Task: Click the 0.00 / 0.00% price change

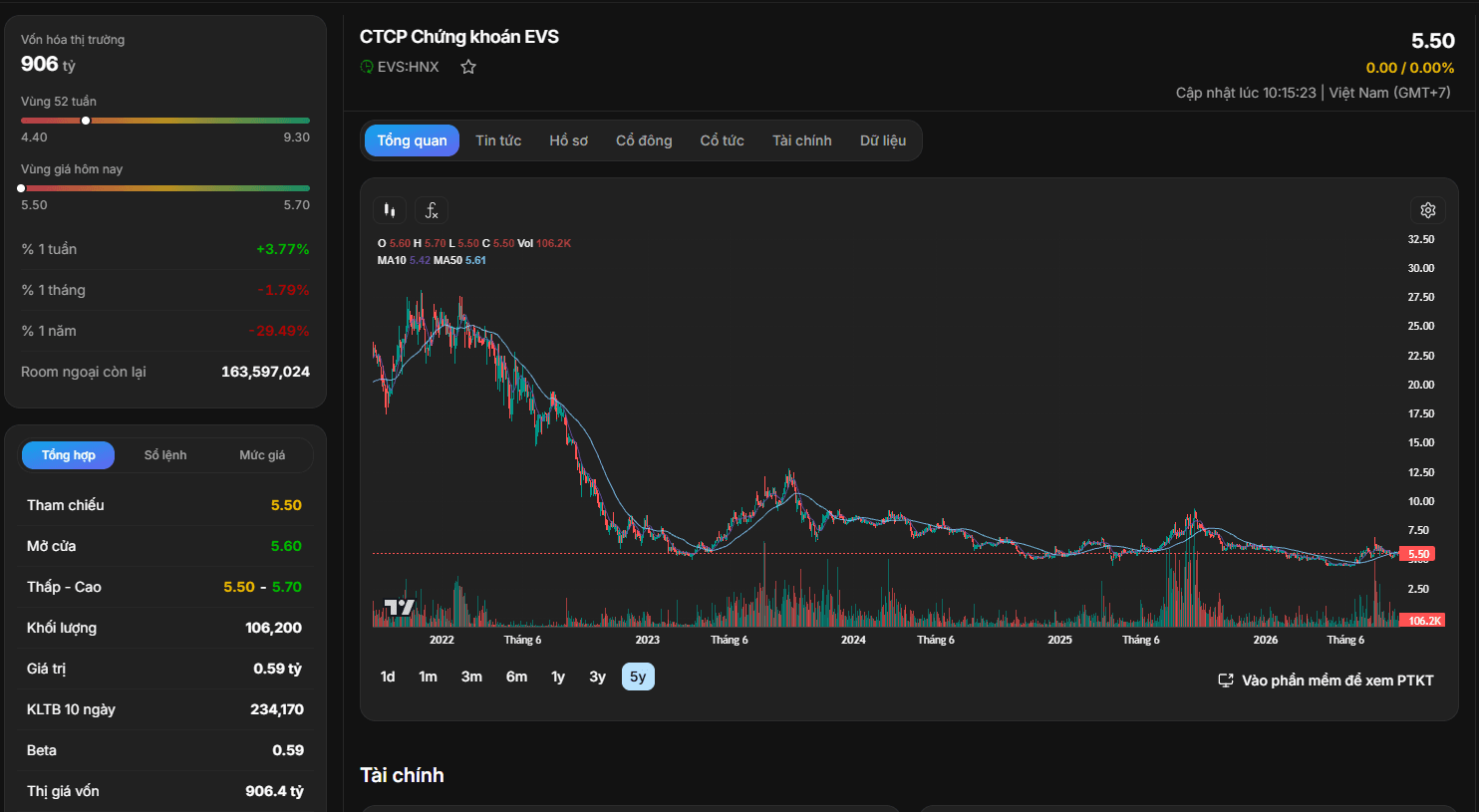Action: (x=1410, y=68)
